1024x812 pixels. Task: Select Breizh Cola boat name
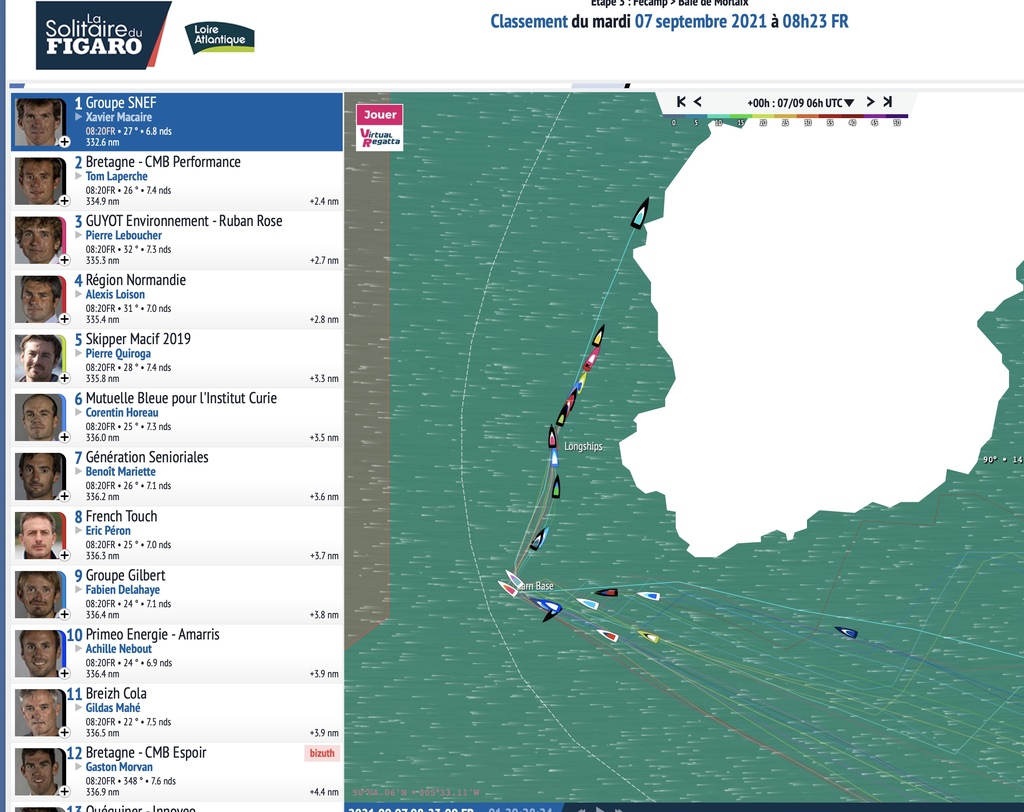tap(116, 693)
